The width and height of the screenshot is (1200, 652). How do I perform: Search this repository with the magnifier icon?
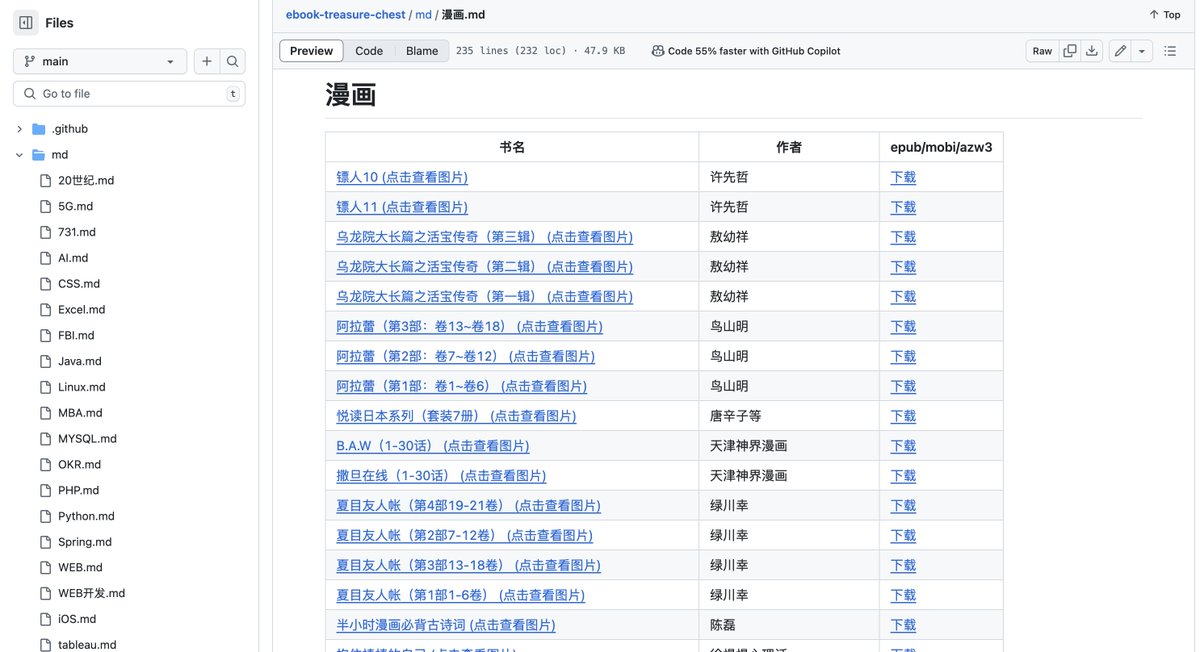pyautogui.click(x=233, y=60)
